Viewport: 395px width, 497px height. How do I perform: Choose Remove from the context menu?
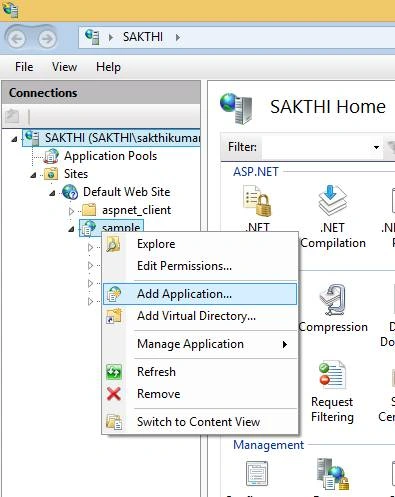pos(200,394)
